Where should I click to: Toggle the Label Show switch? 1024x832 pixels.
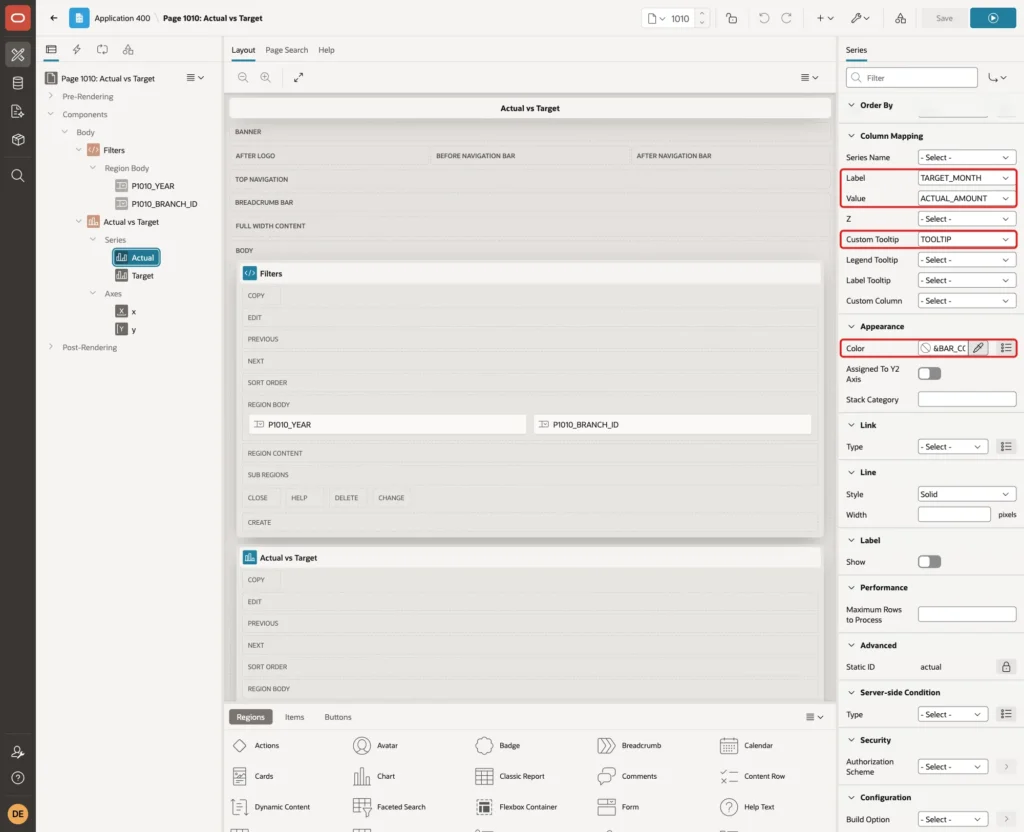tap(929, 562)
